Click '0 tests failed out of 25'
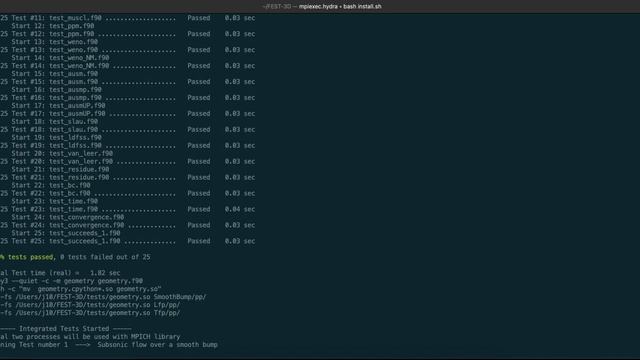 [x=105, y=257]
